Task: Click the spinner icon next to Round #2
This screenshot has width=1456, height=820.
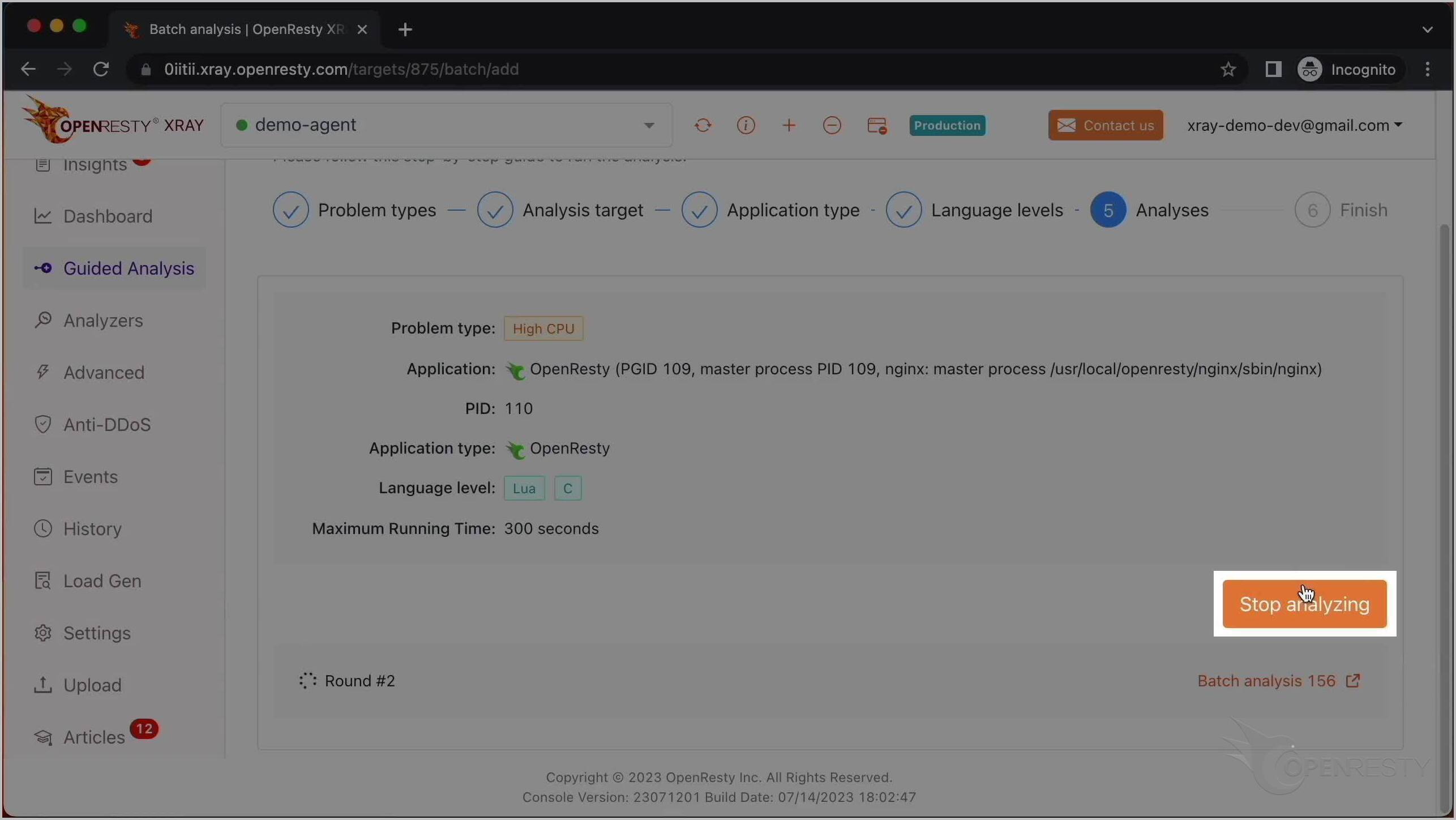Action: [x=307, y=681]
